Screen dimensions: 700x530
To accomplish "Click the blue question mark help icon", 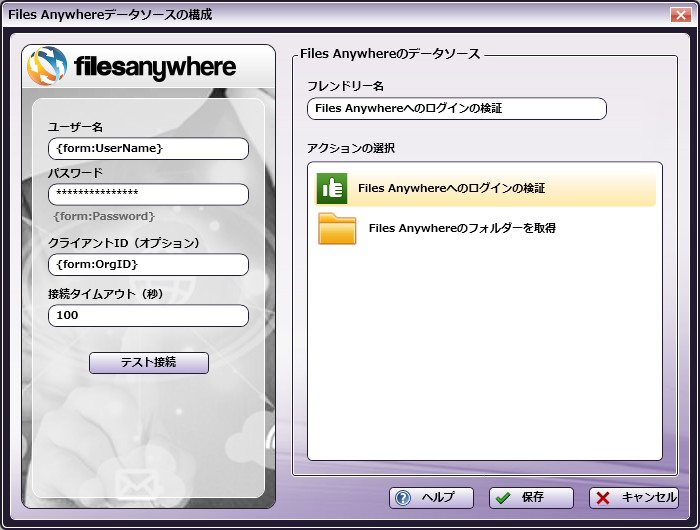I will (x=403, y=498).
